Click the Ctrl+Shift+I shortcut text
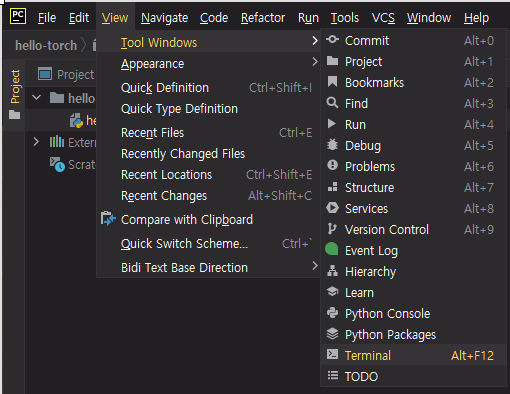 pyautogui.click(x=280, y=88)
